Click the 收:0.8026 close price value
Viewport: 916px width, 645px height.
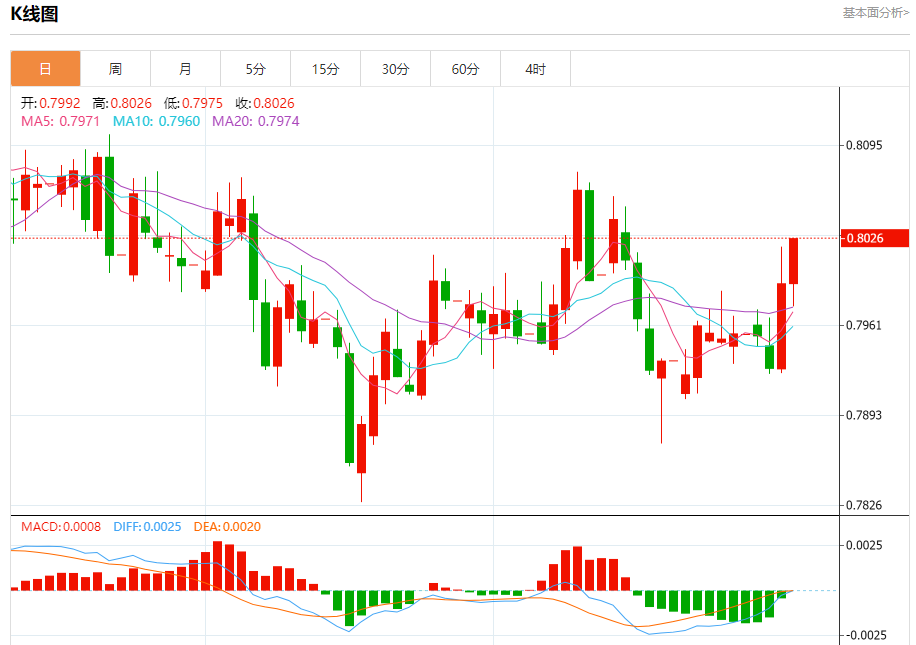265,103
